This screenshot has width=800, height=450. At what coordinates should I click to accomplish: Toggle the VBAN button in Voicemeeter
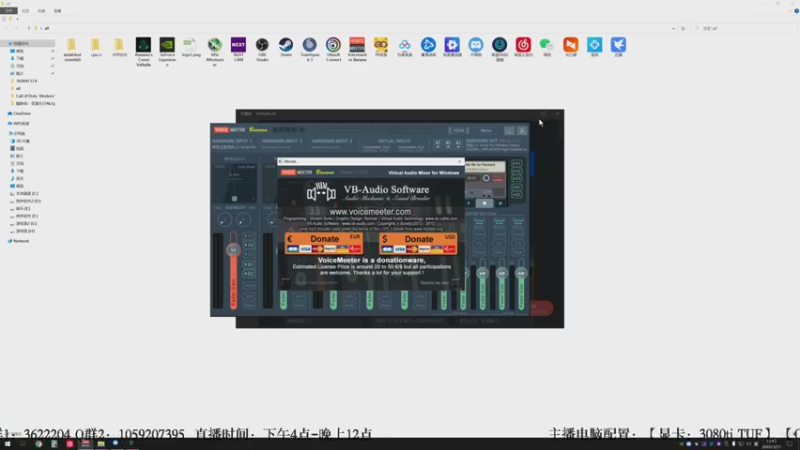pyautogui.click(x=458, y=131)
